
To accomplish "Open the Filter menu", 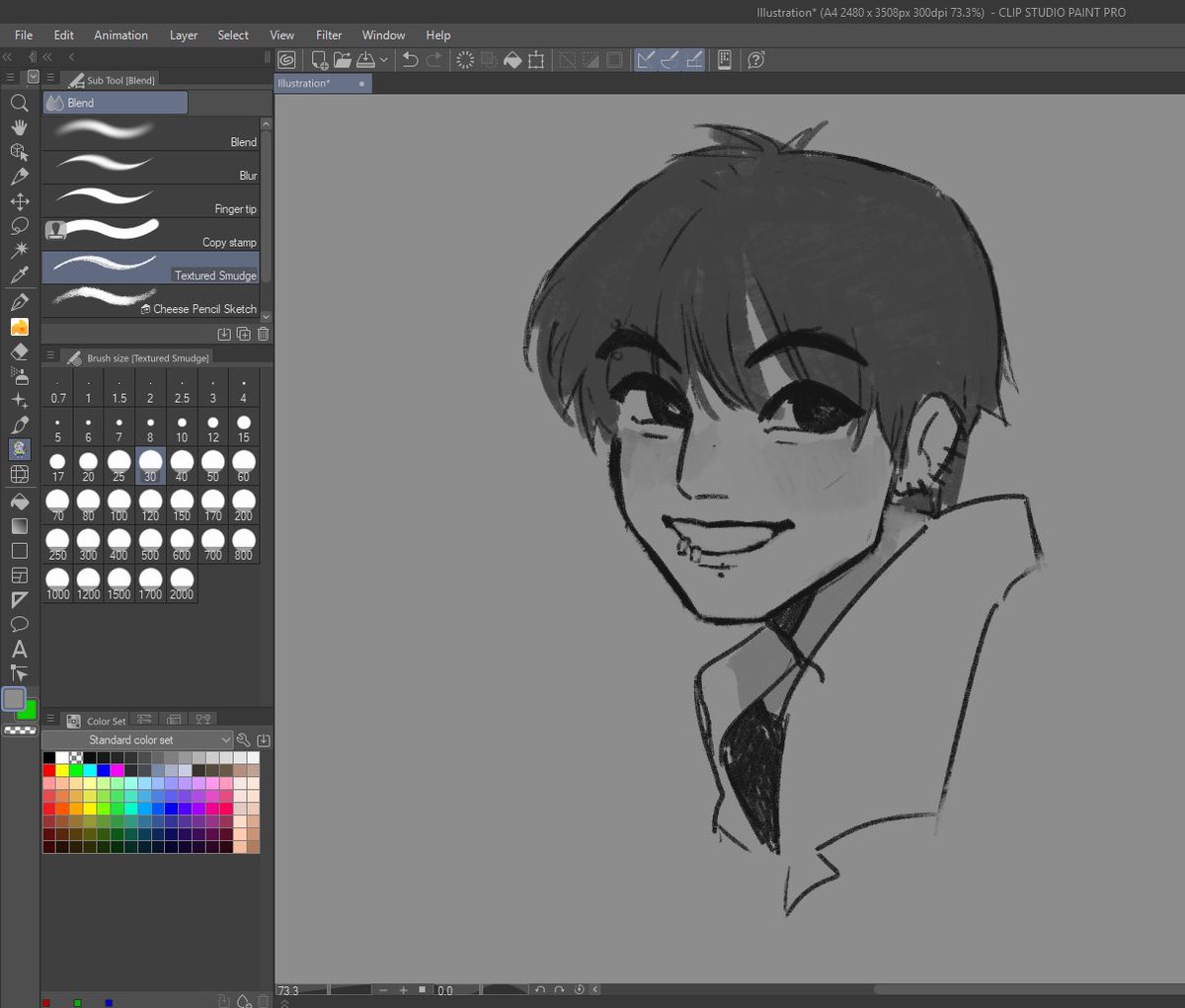I will coord(329,35).
